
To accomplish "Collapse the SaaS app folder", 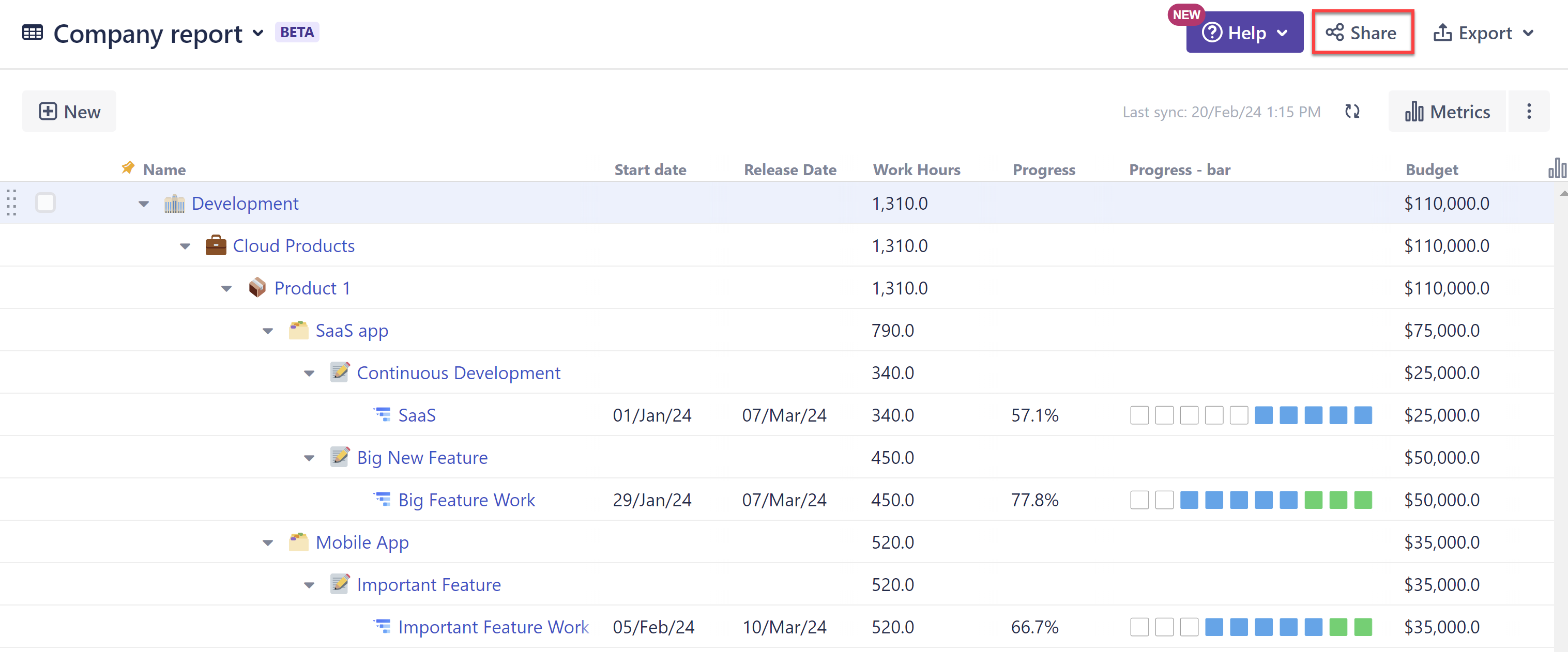I will tap(268, 331).
